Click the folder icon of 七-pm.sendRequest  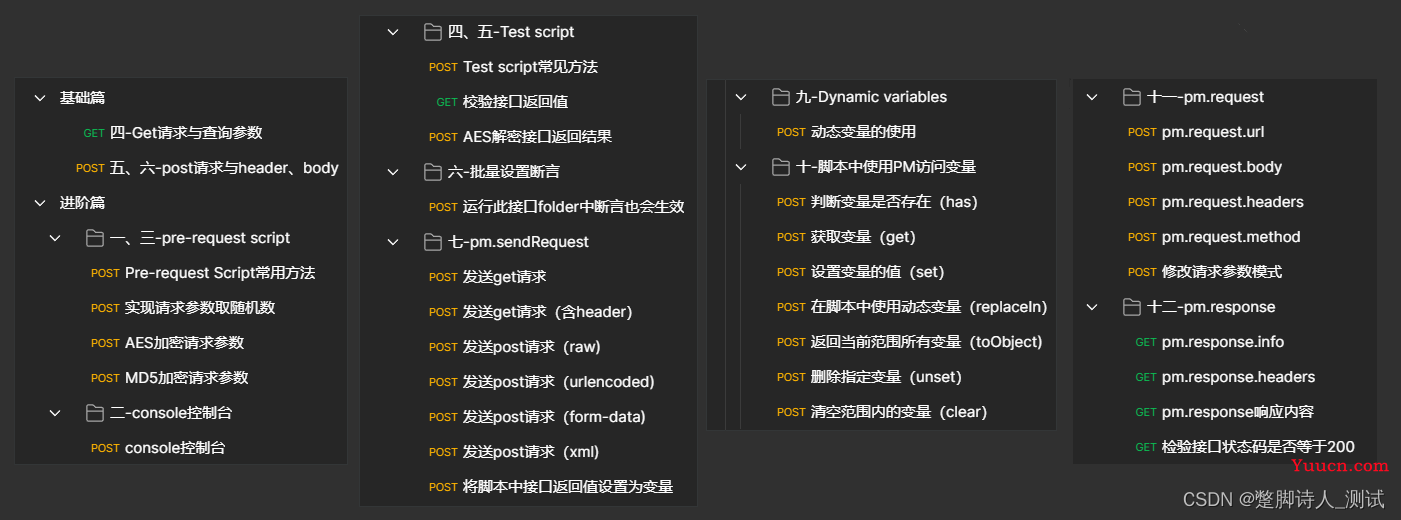click(x=433, y=242)
